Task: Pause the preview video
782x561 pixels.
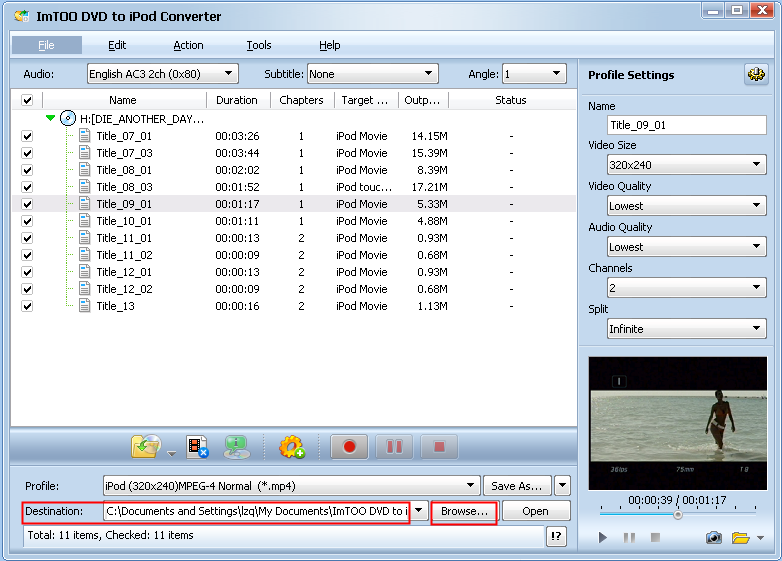Action: pos(629,537)
